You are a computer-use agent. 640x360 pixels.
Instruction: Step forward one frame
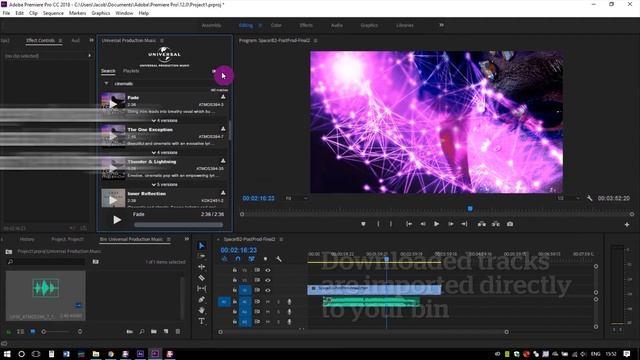click(451, 224)
